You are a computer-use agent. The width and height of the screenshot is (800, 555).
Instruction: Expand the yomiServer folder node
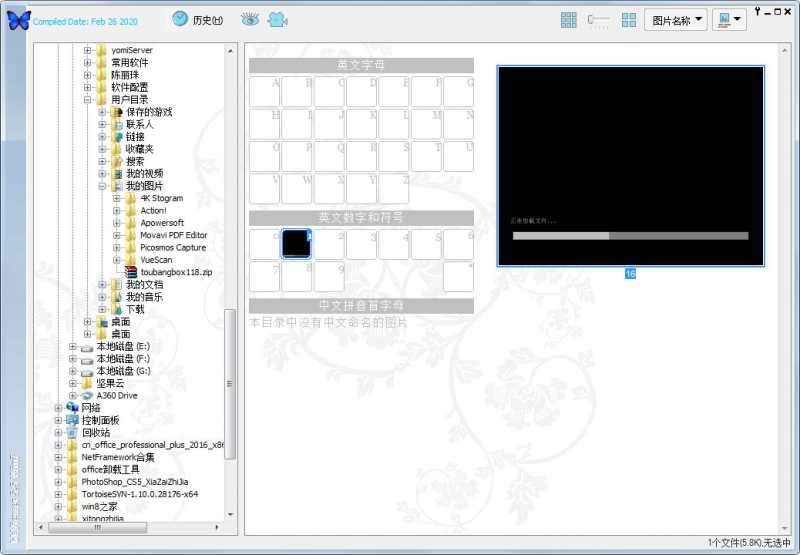(x=87, y=50)
